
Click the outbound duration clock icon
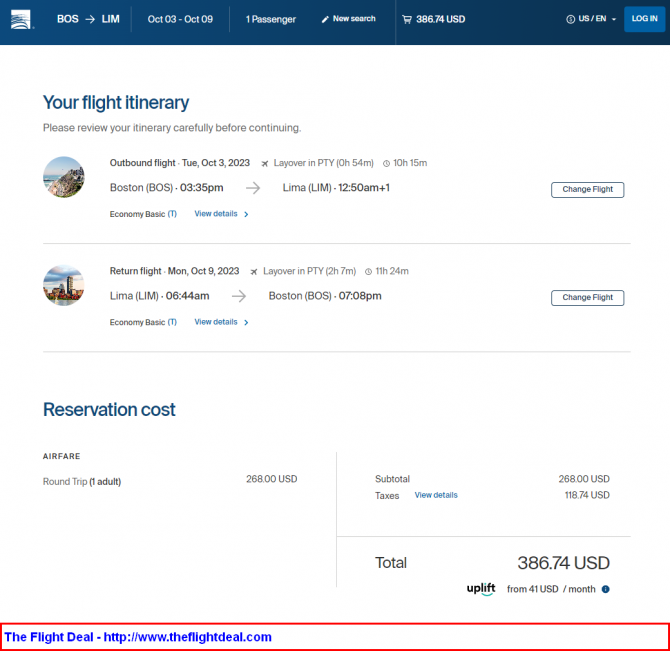(386, 163)
